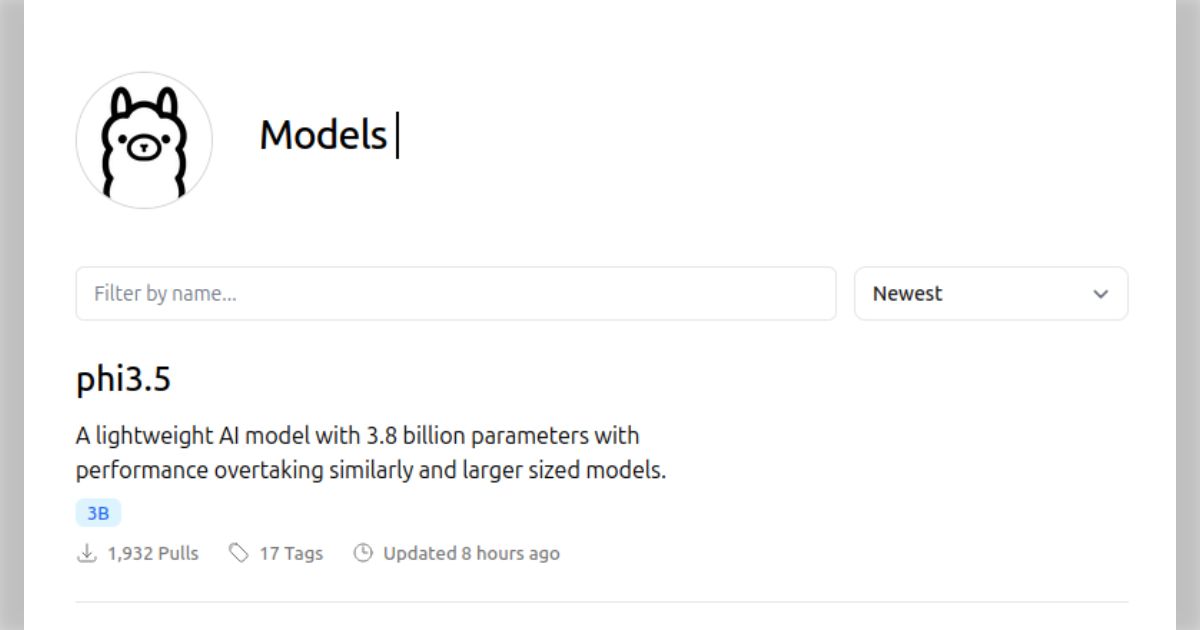Click the 17 Tags label
Viewport: 1200px width, 630px height.
(x=291, y=553)
